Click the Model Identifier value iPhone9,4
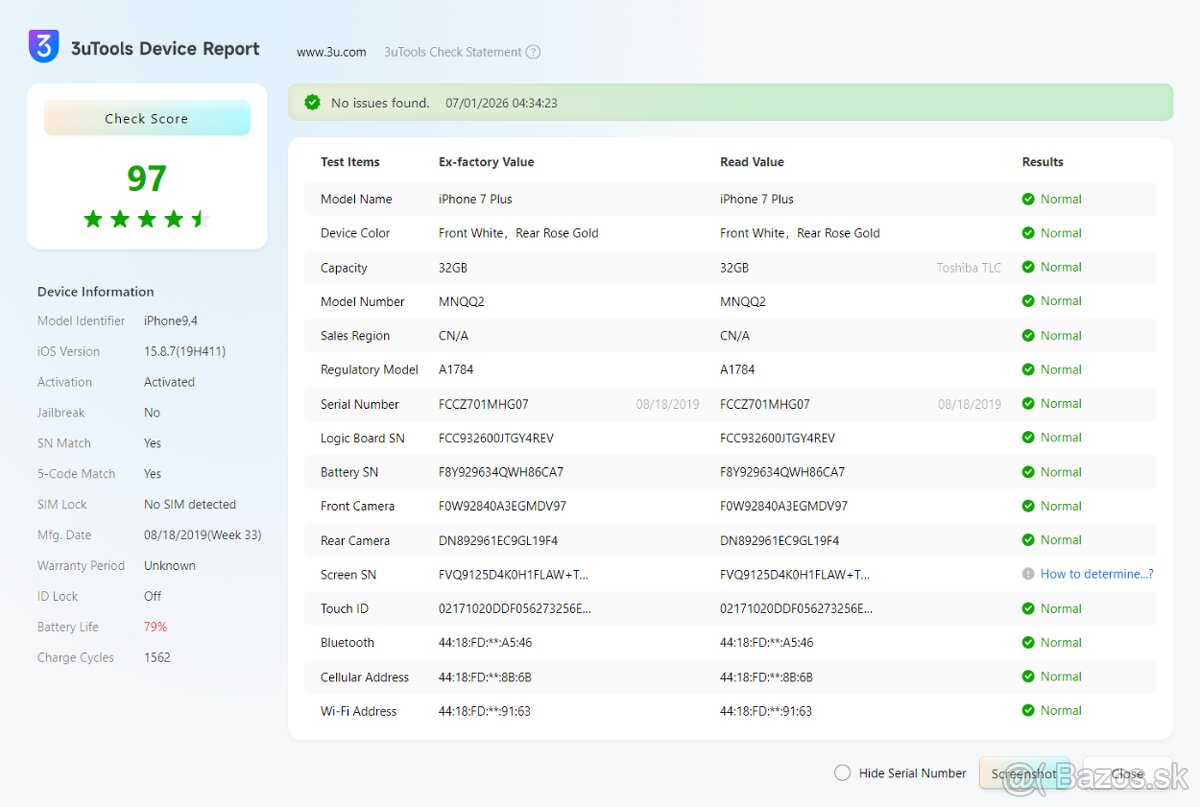1200x807 pixels. pyautogui.click(x=171, y=321)
